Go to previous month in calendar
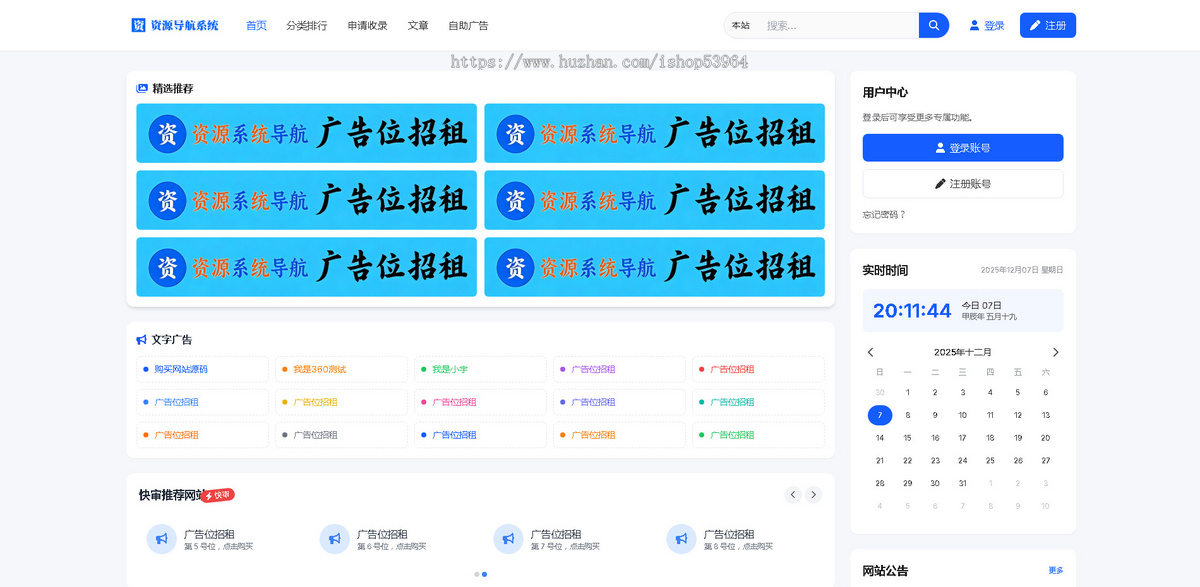The image size is (1200, 587). pyautogui.click(x=870, y=352)
